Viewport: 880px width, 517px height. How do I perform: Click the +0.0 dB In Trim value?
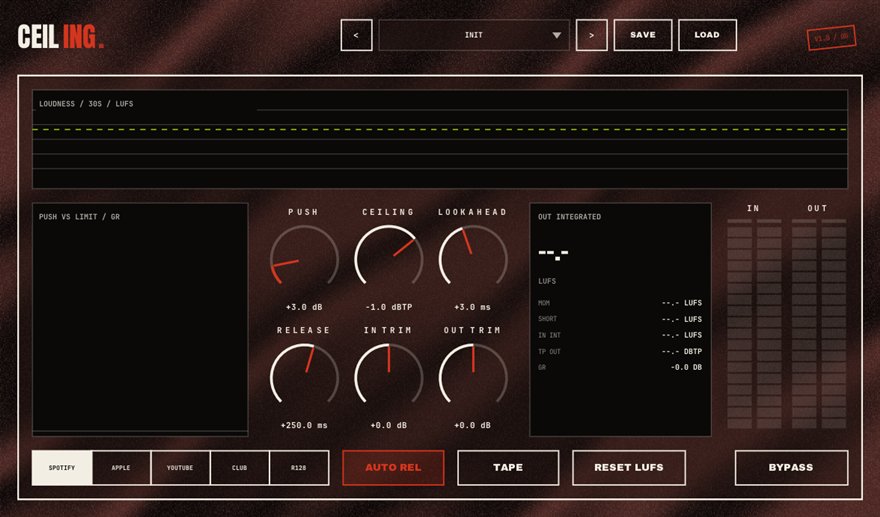click(x=388, y=426)
